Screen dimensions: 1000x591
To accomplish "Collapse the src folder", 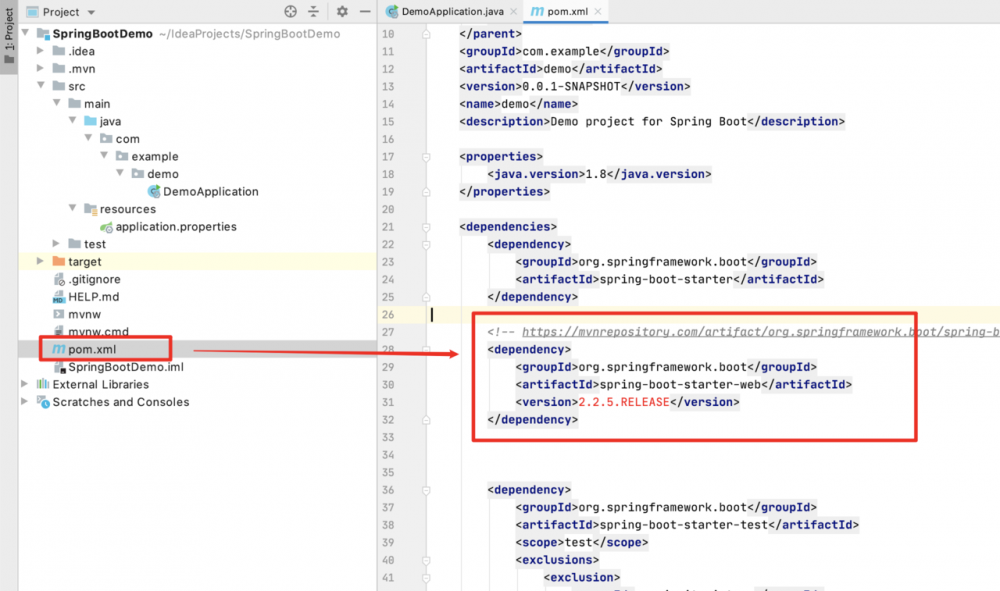I will [41, 85].
